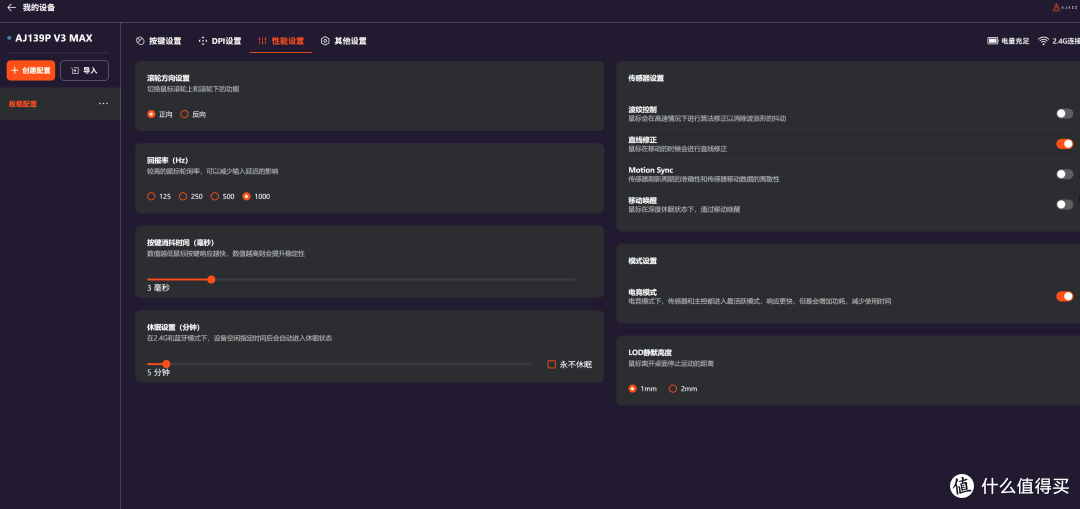Screen dimensions: 1080x509
Task: Click the 其他设置 gear icon
Action: pos(325,41)
